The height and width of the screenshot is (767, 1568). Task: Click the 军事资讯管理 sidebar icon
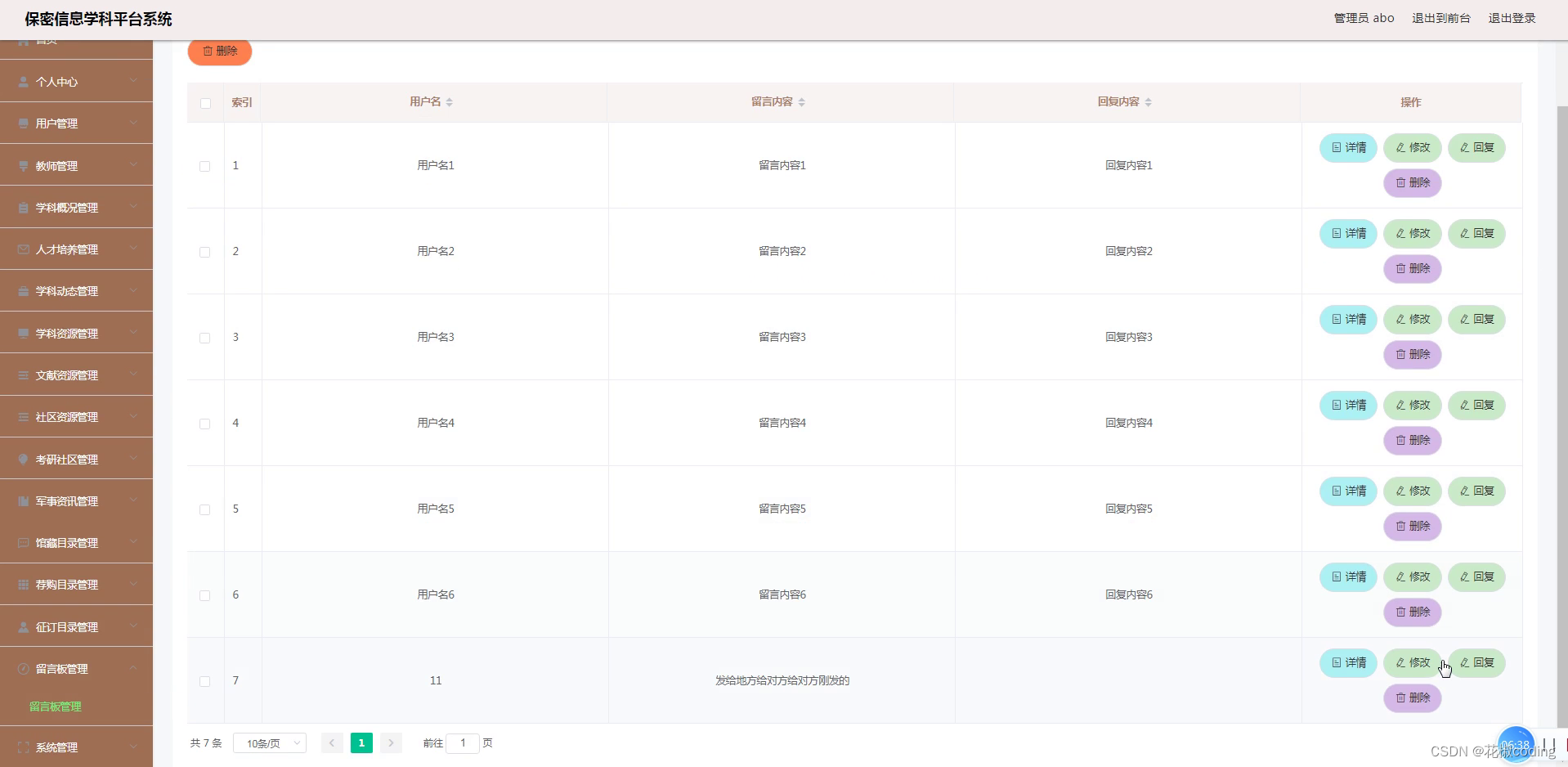click(24, 501)
